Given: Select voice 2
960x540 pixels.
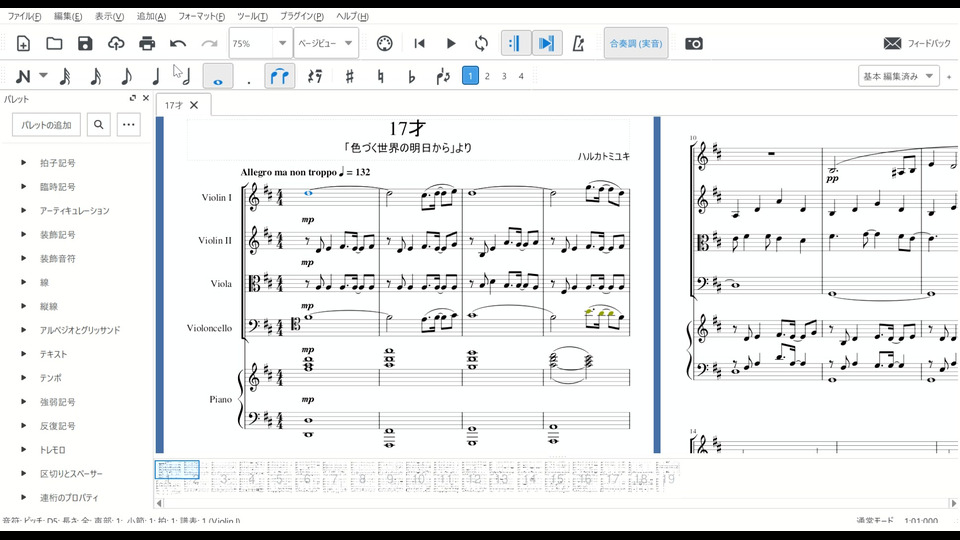Looking at the screenshot, I should [x=487, y=77].
